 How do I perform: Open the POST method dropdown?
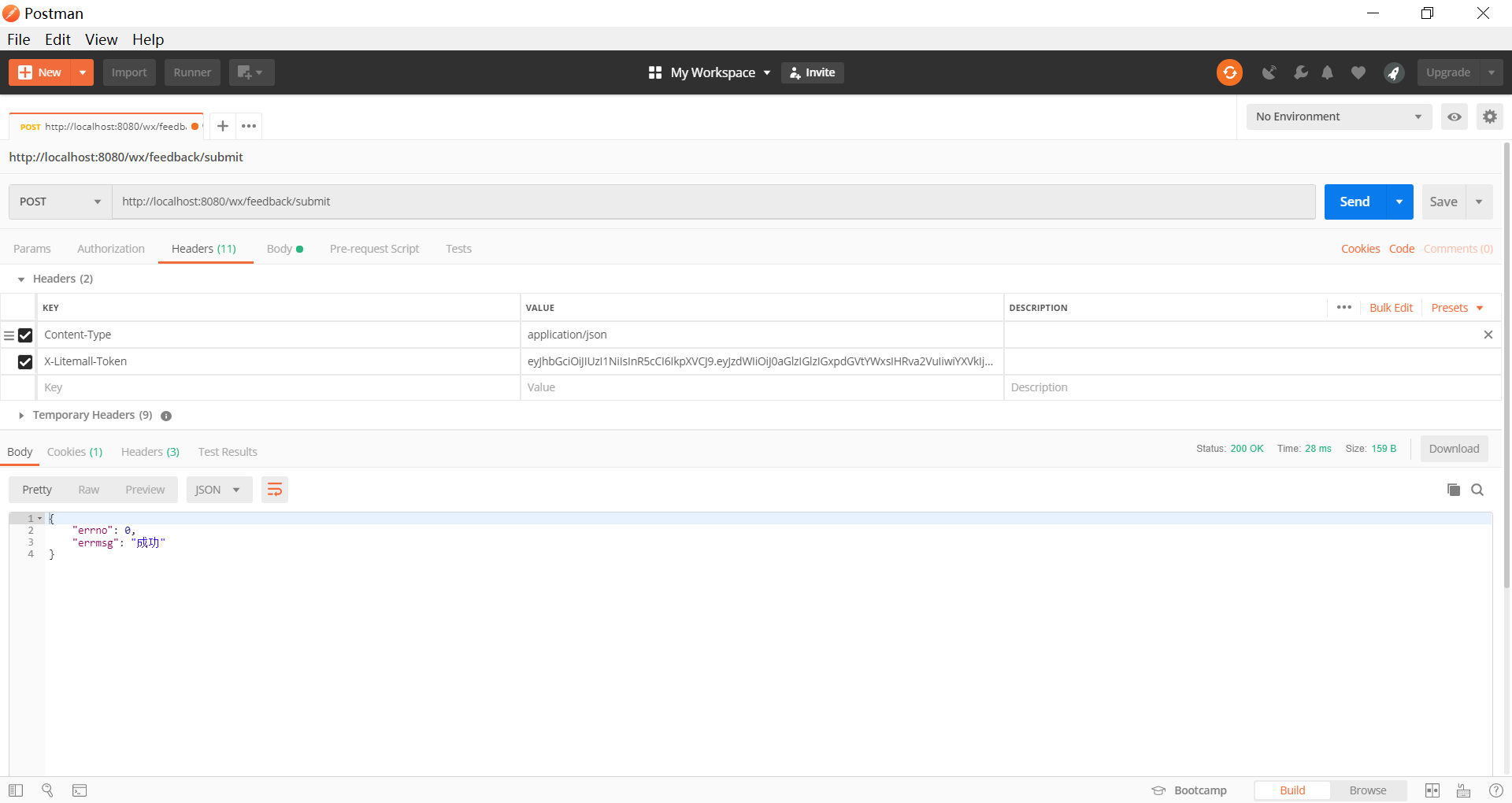click(61, 202)
